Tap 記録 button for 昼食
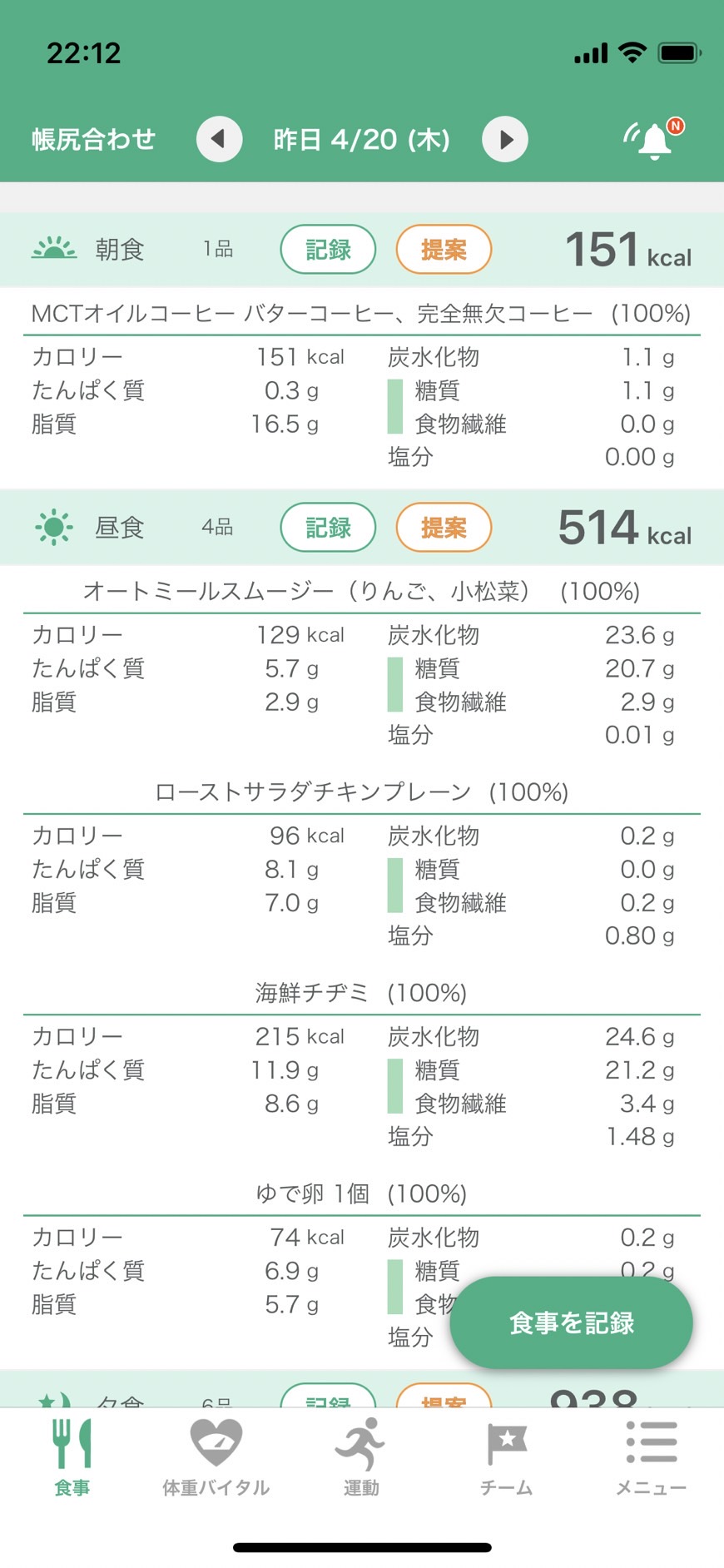 (328, 527)
